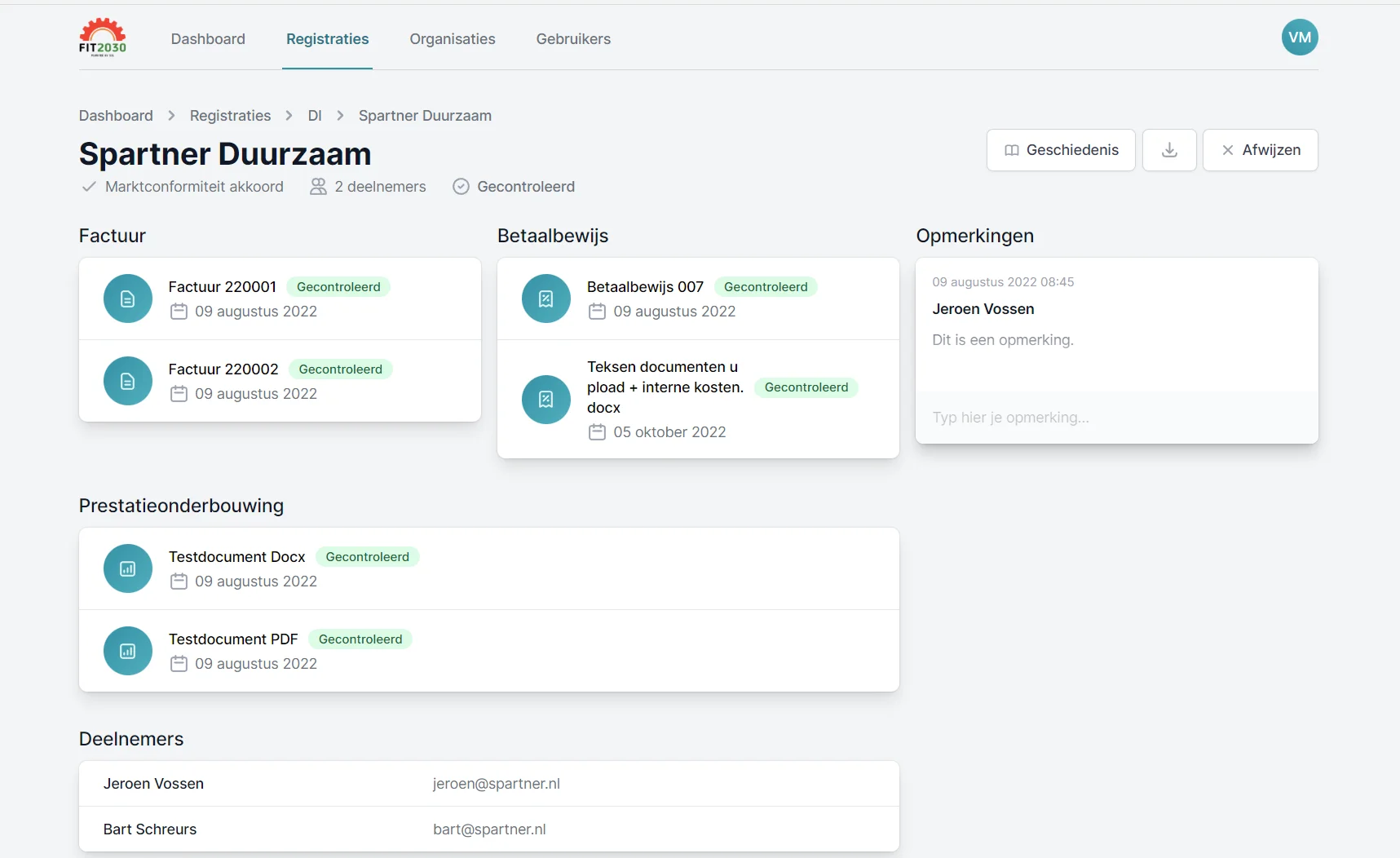Screen dimensions: 1400x858
Task: Navigate to Registraties in the breadcrumb
Action: point(230,116)
